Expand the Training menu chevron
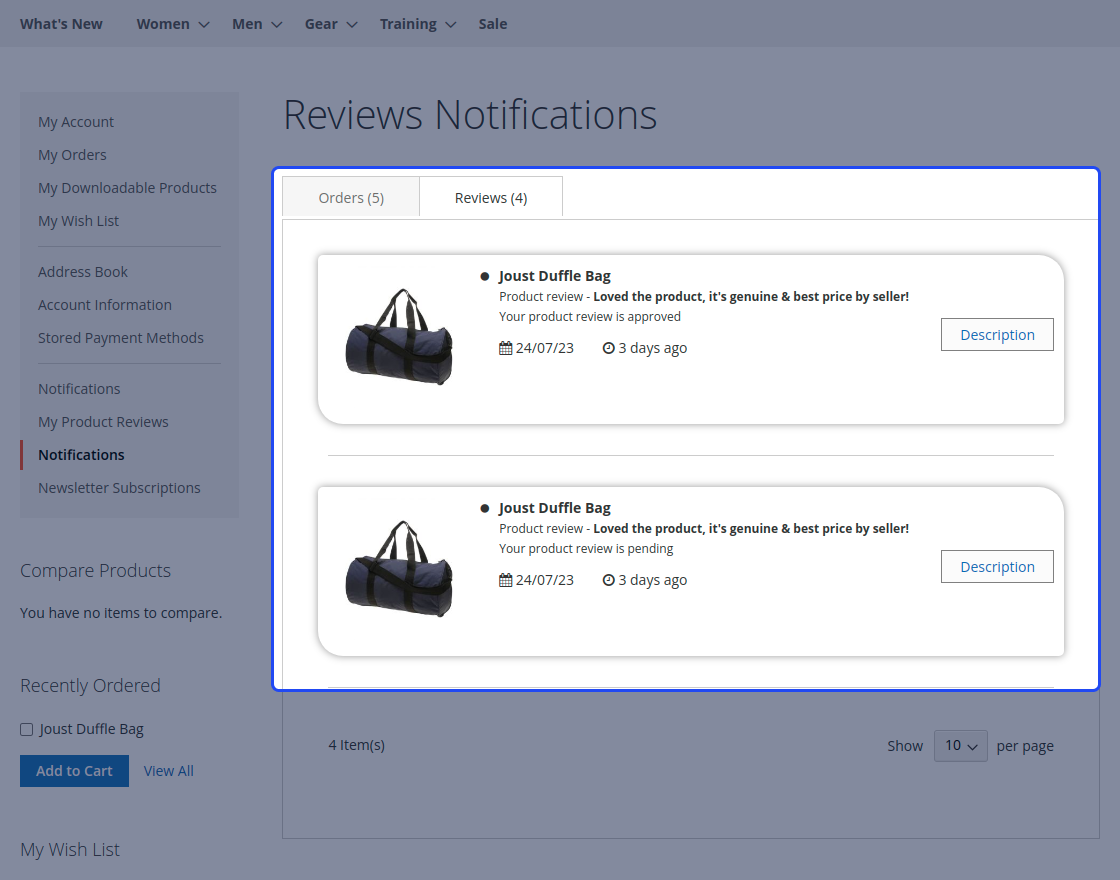 click(x=451, y=24)
